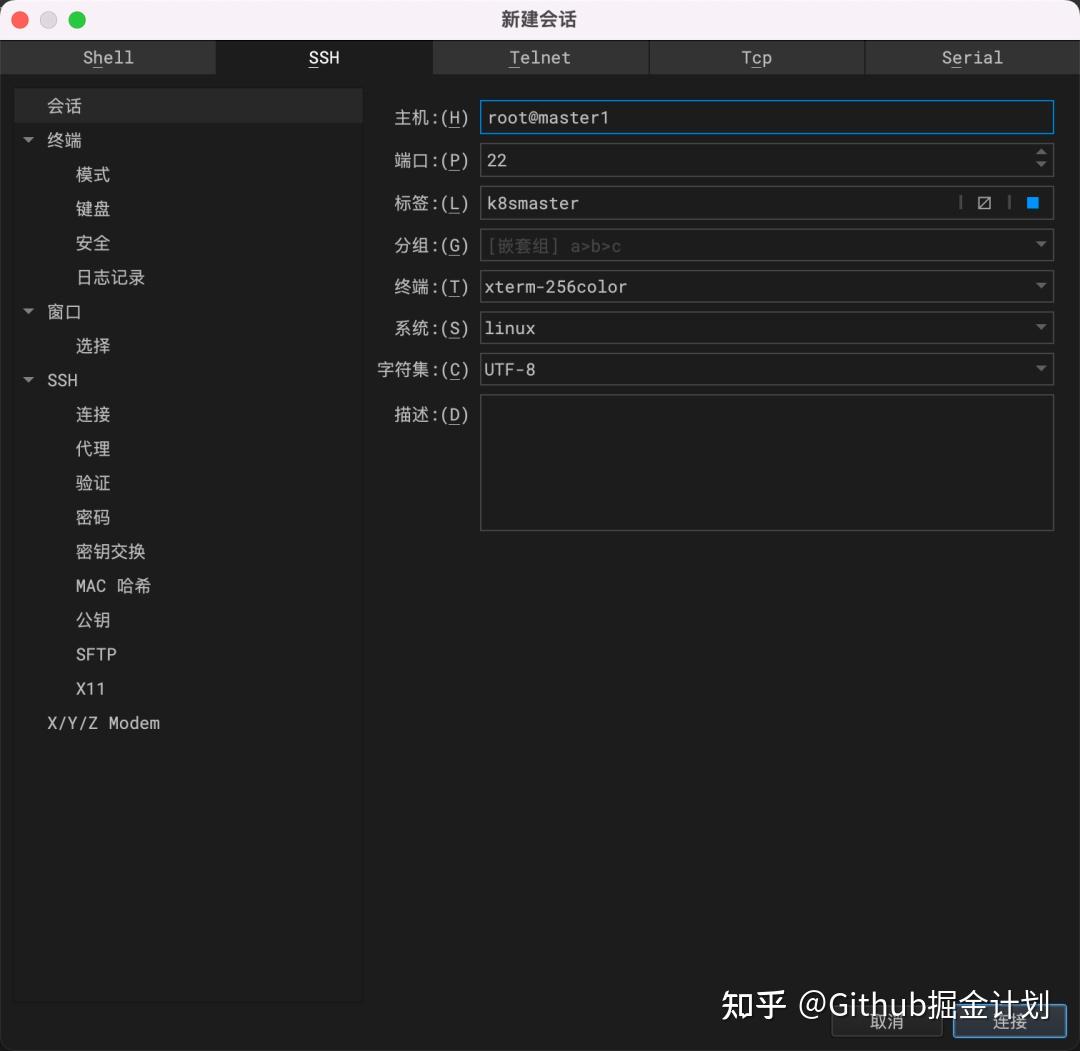
Task: Open the 连接 page under SSH
Action: tap(93, 415)
